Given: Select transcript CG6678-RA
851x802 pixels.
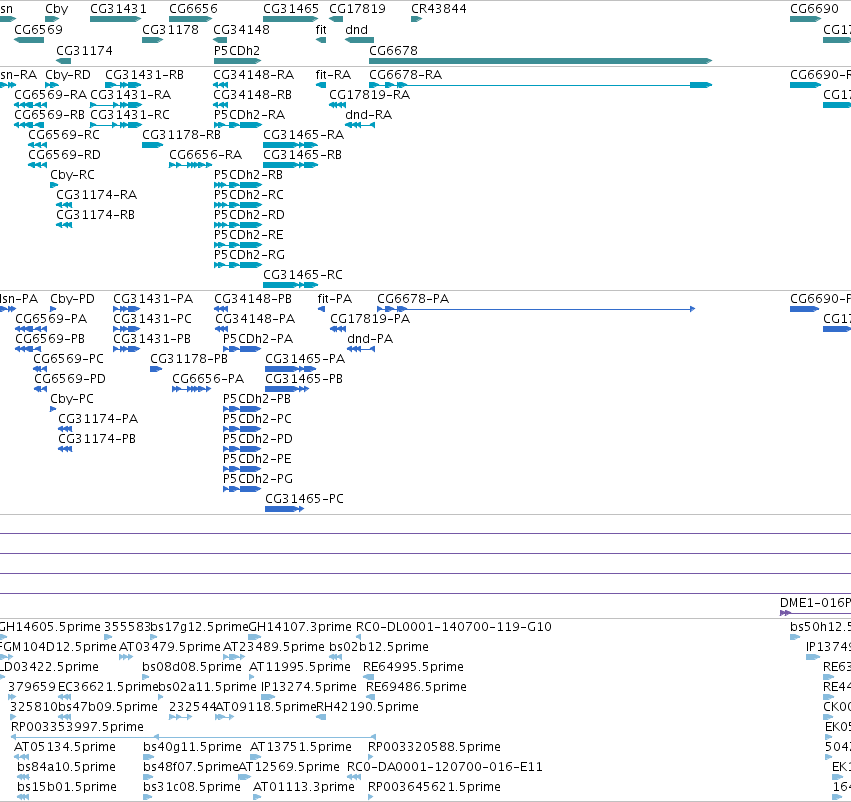Looking at the screenshot, I should 405,74.
